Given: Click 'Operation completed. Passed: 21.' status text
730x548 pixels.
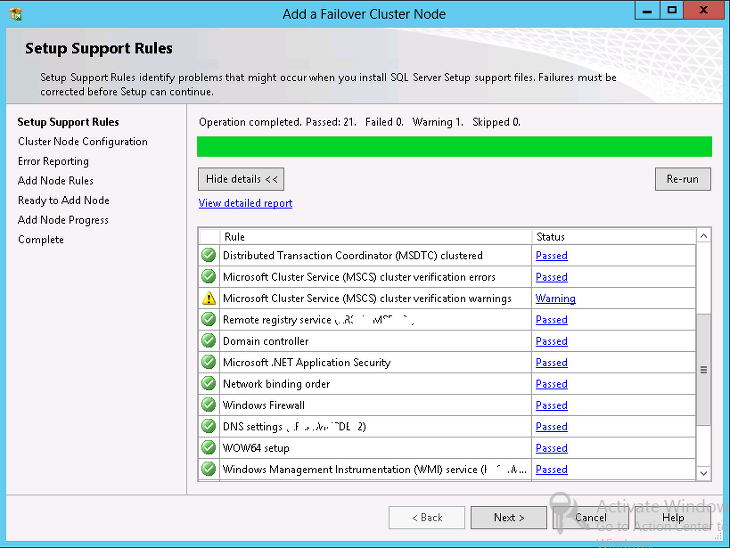Looking at the screenshot, I should click(x=277, y=122).
